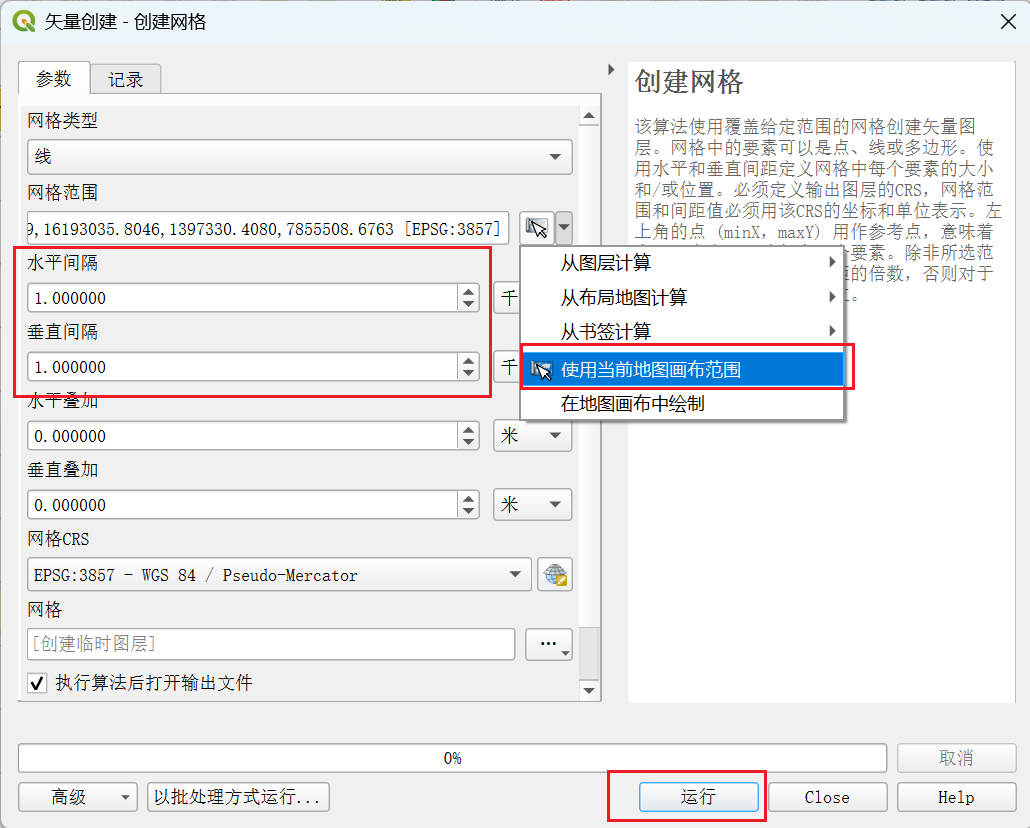Click the map canvas extent picker icon

[537, 228]
